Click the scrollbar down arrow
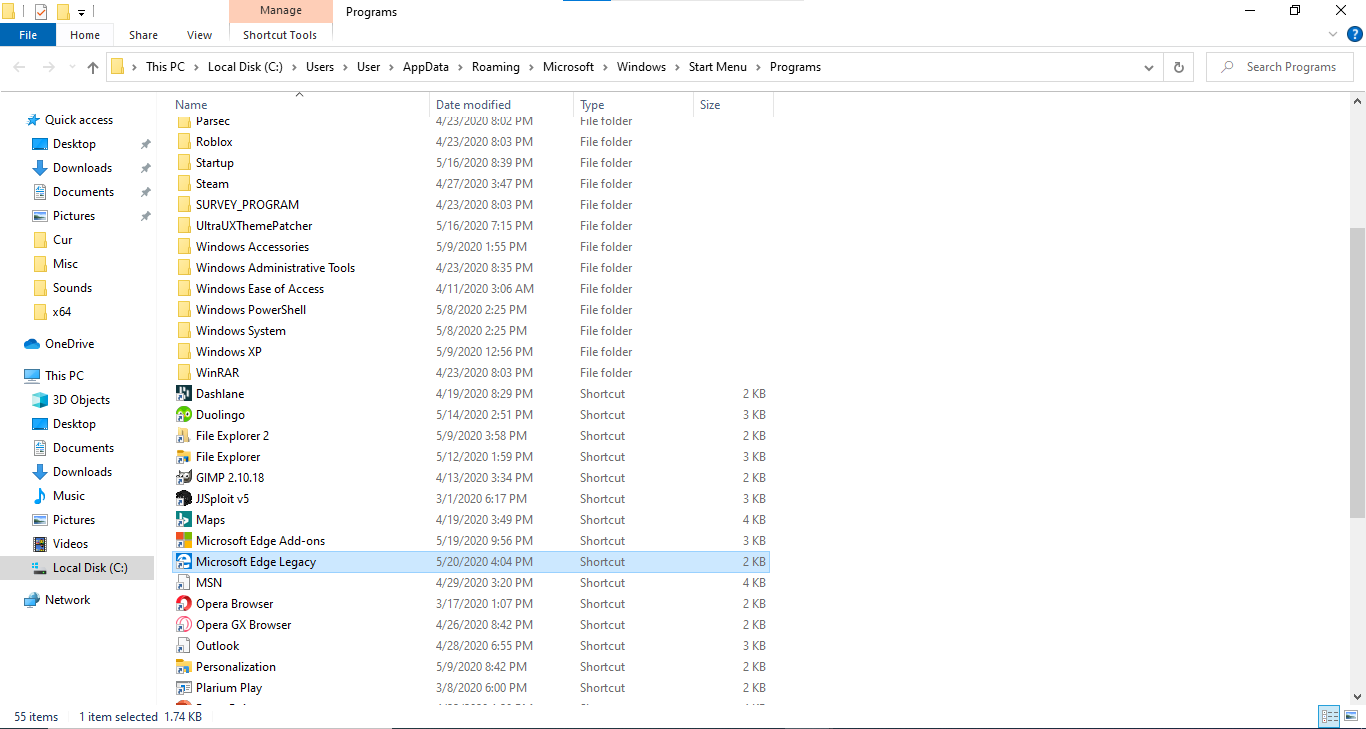This screenshot has width=1366, height=729. (1357, 697)
